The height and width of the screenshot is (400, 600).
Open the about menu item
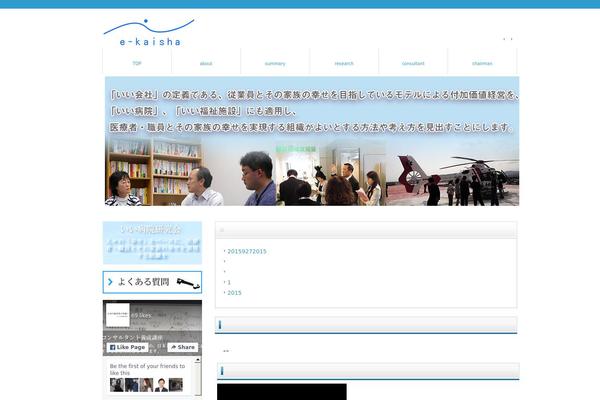[x=206, y=63]
